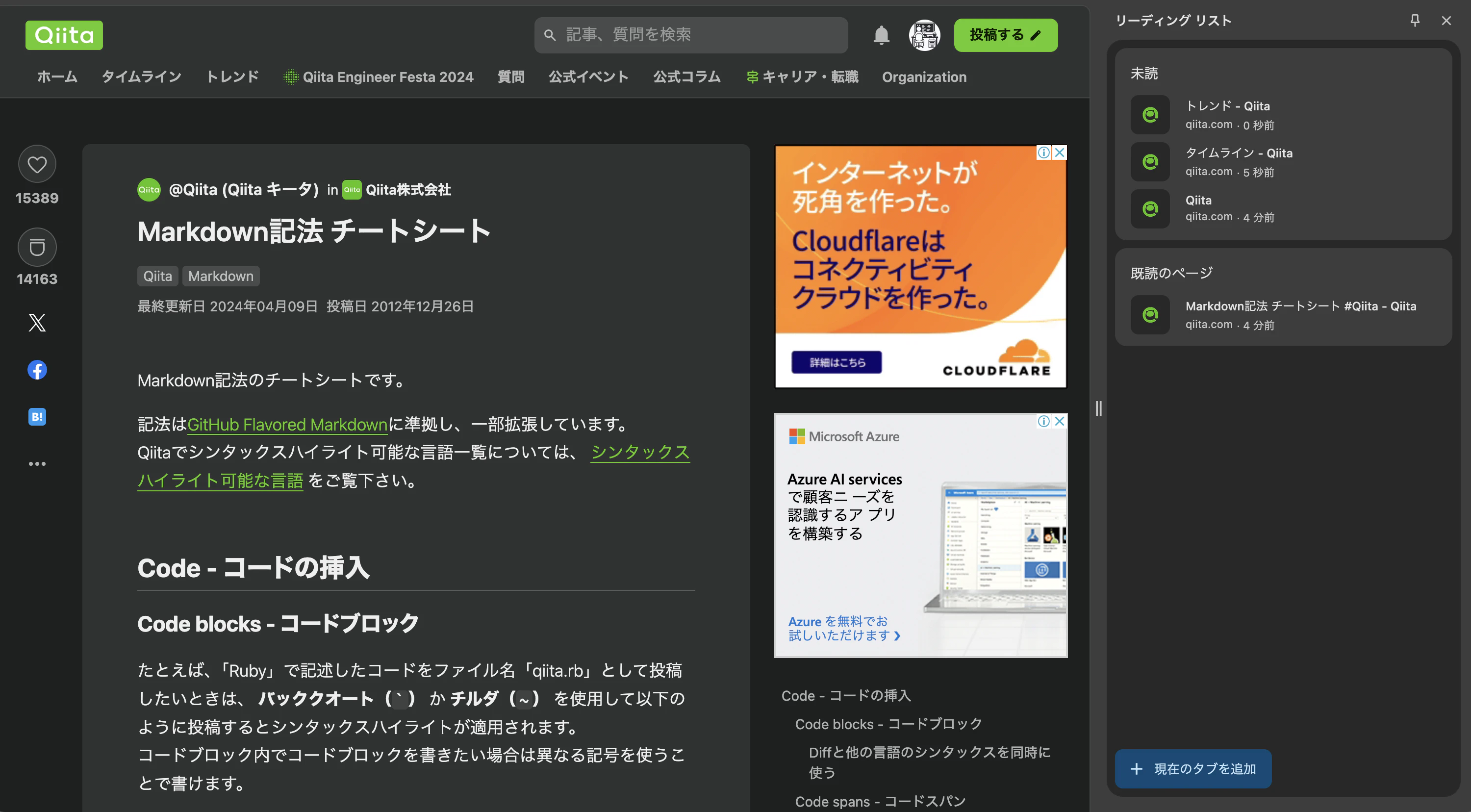
Task: Like the article with heart icon
Action: (x=37, y=164)
